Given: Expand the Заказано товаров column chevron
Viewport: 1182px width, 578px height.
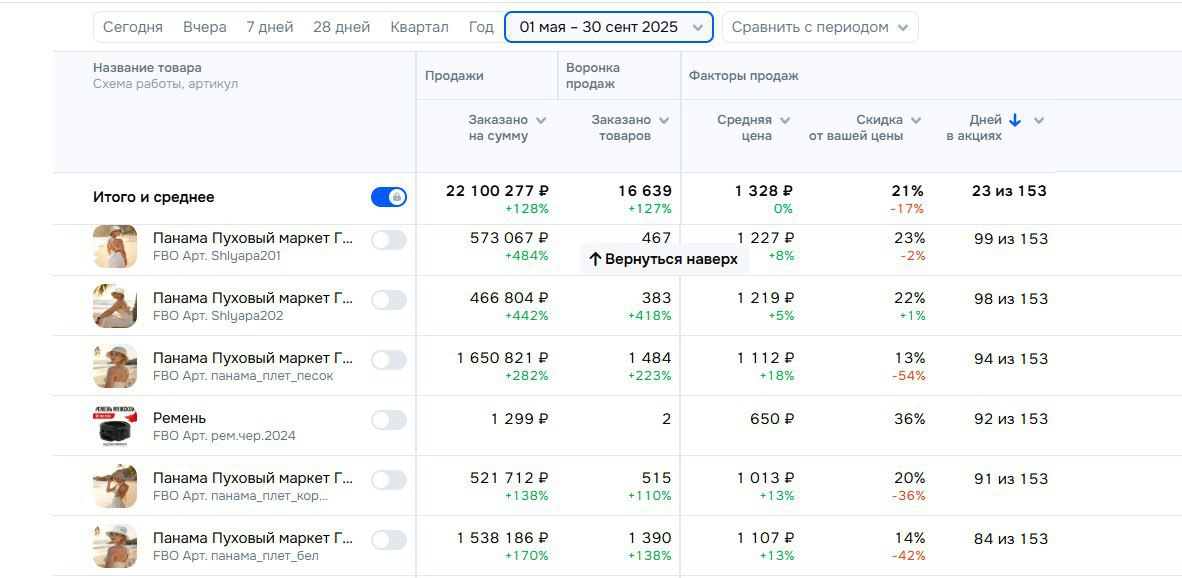Looking at the screenshot, I should 664,121.
